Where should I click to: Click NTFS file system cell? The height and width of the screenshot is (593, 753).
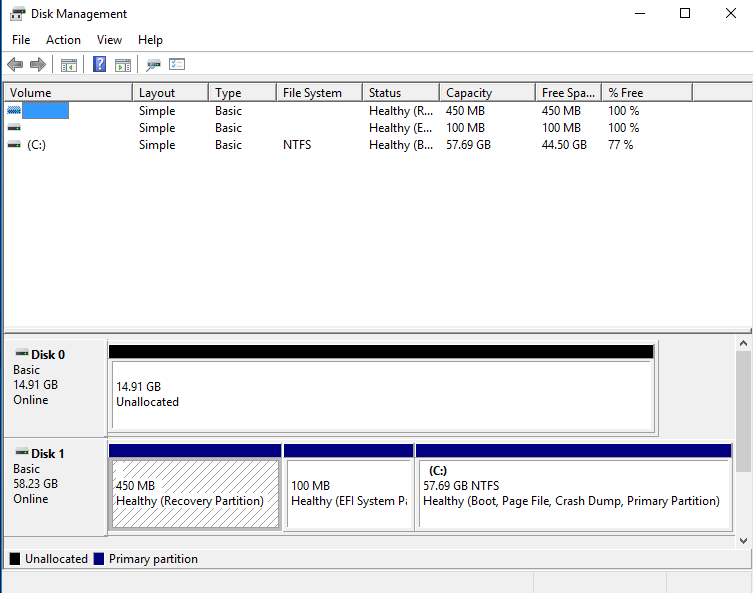pos(297,145)
